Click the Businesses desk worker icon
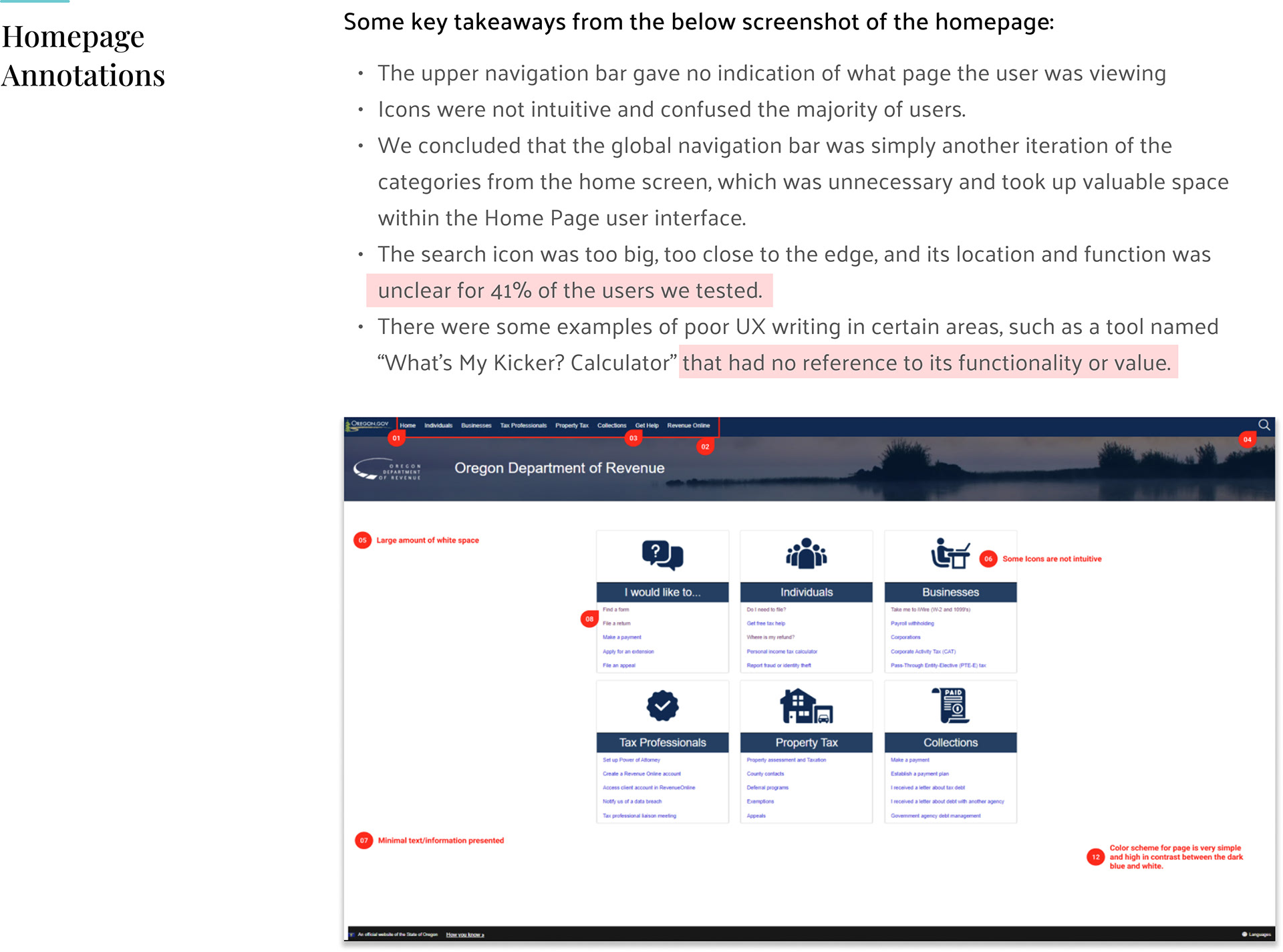1283x952 pixels. tap(950, 554)
